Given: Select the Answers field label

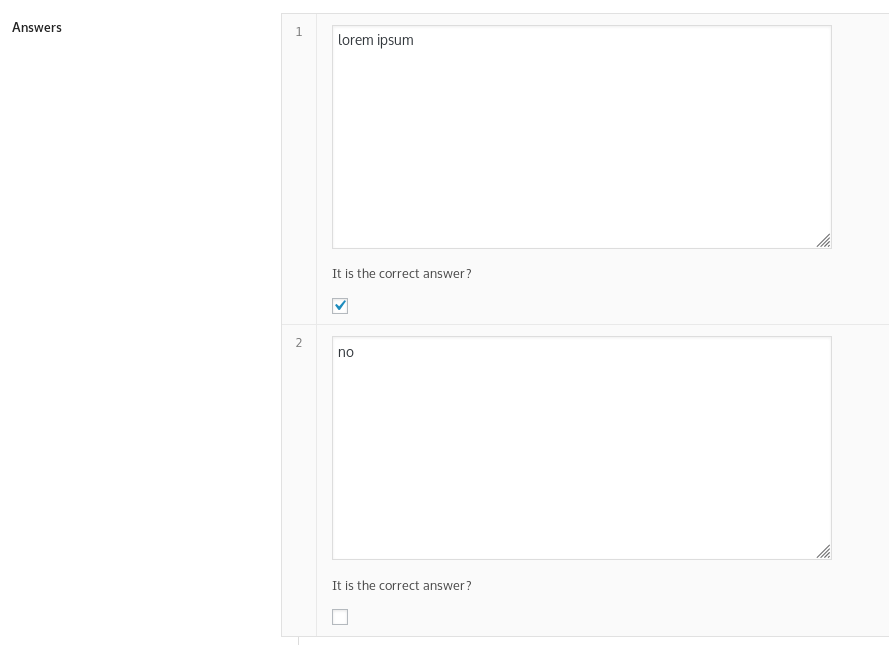Looking at the screenshot, I should click(x=37, y=27).
